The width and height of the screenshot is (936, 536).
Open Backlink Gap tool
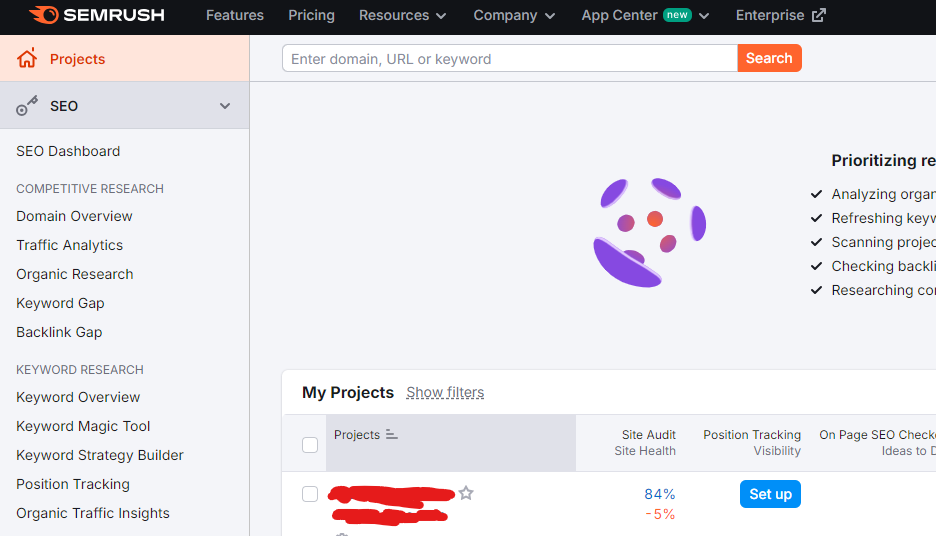[x=59, y=332]
